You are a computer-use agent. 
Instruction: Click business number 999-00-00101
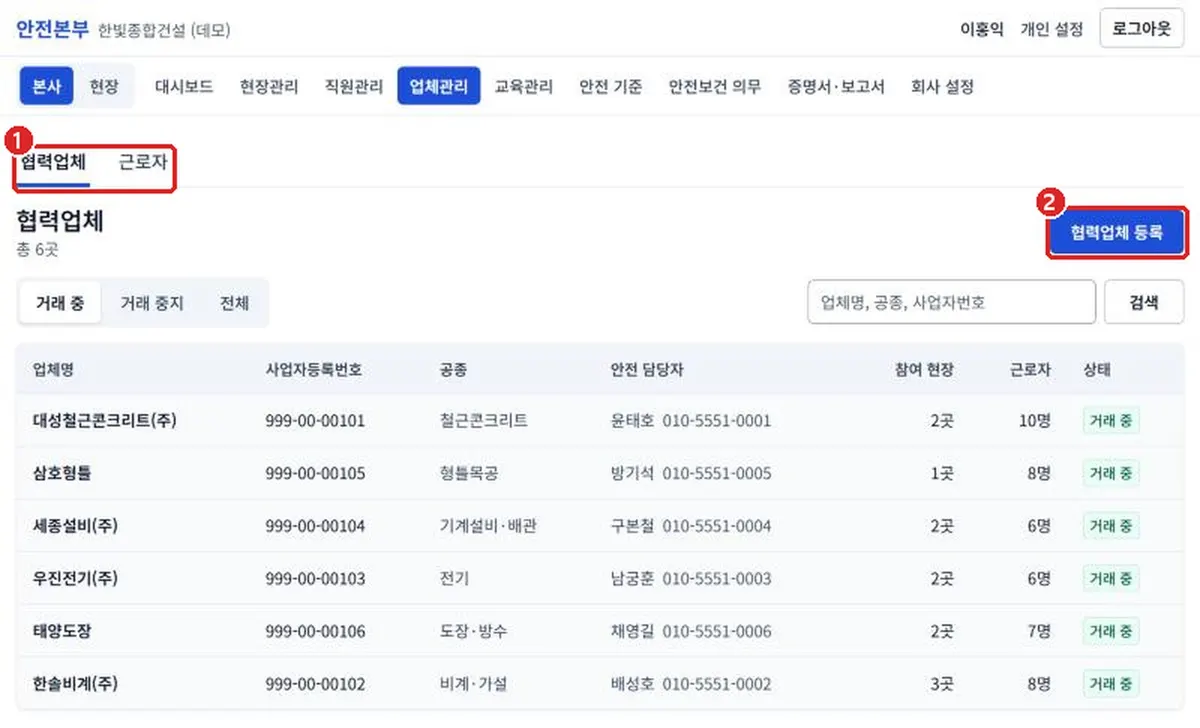click(315, 421)
